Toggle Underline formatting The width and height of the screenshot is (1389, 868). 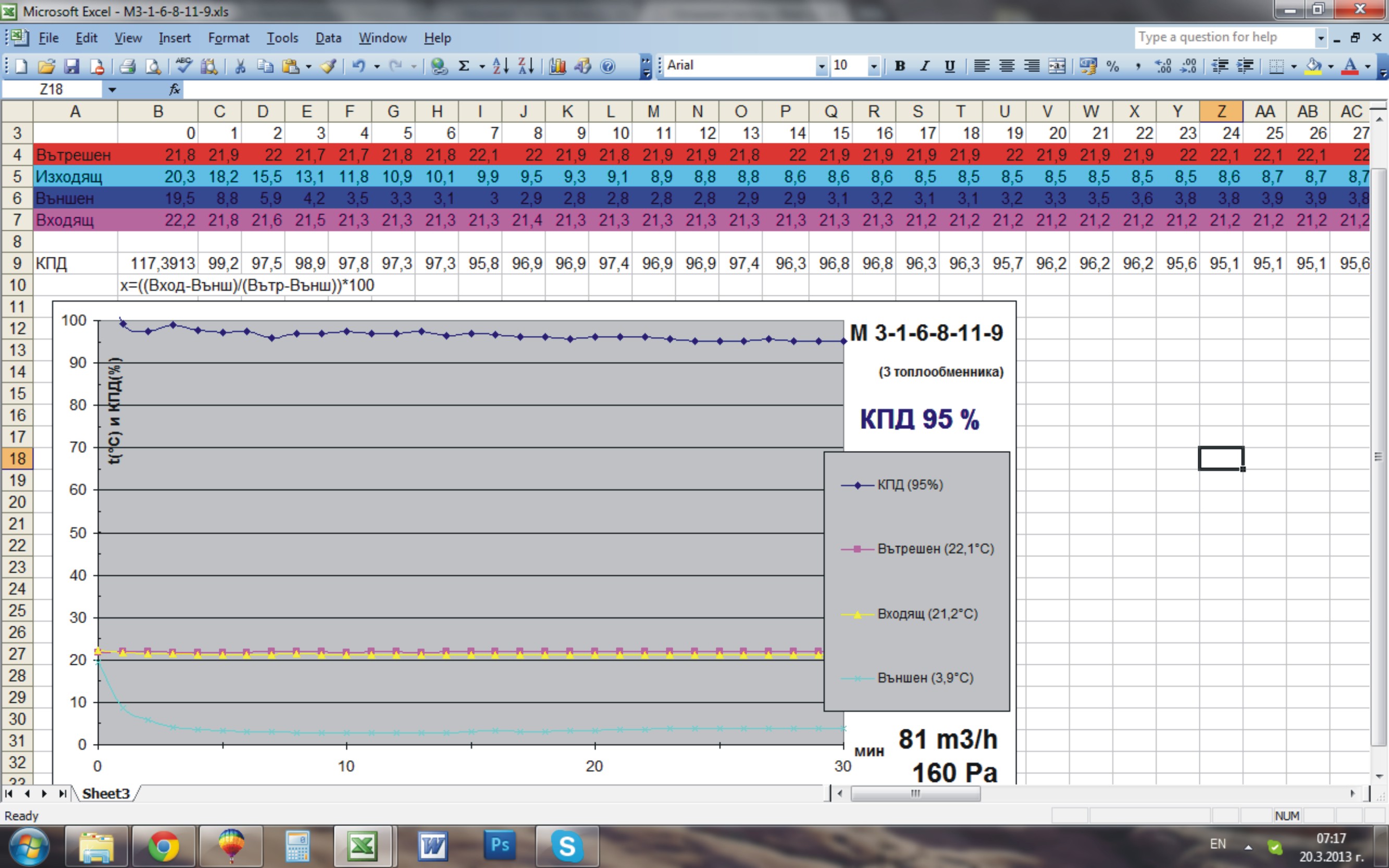coord(950,66)
